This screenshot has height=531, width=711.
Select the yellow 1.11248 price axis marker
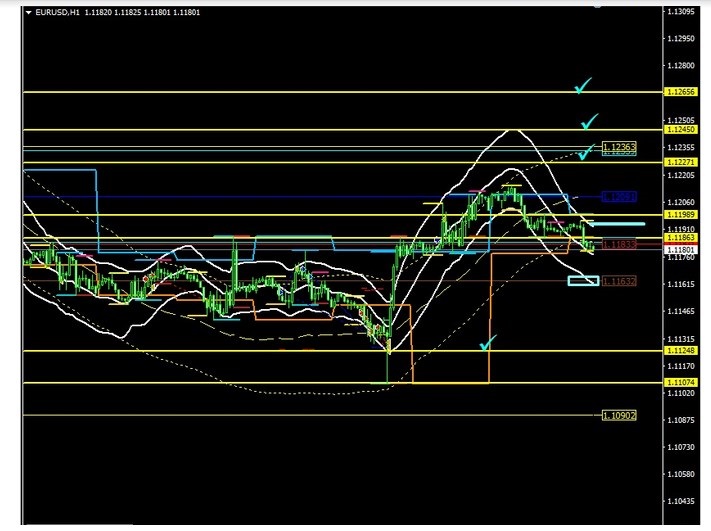coord(679,351)
